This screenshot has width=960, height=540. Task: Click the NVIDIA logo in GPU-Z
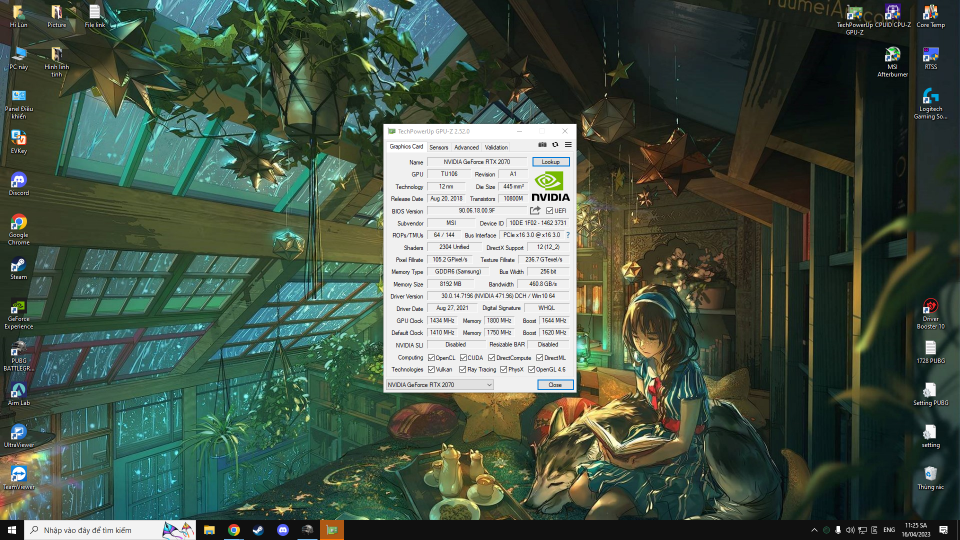point(551,186)
